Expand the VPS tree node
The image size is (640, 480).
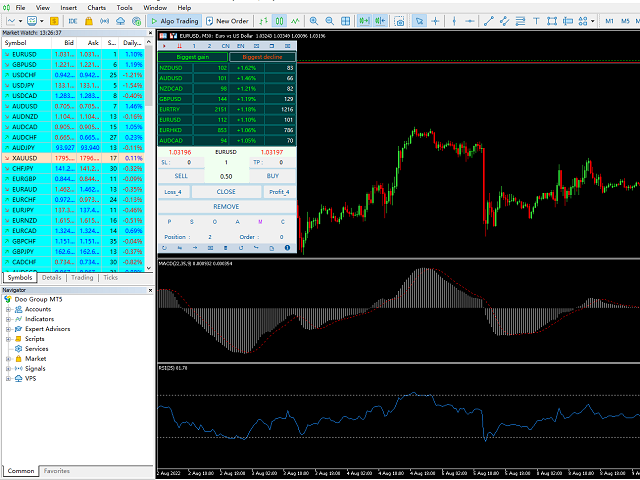point(8,378)
